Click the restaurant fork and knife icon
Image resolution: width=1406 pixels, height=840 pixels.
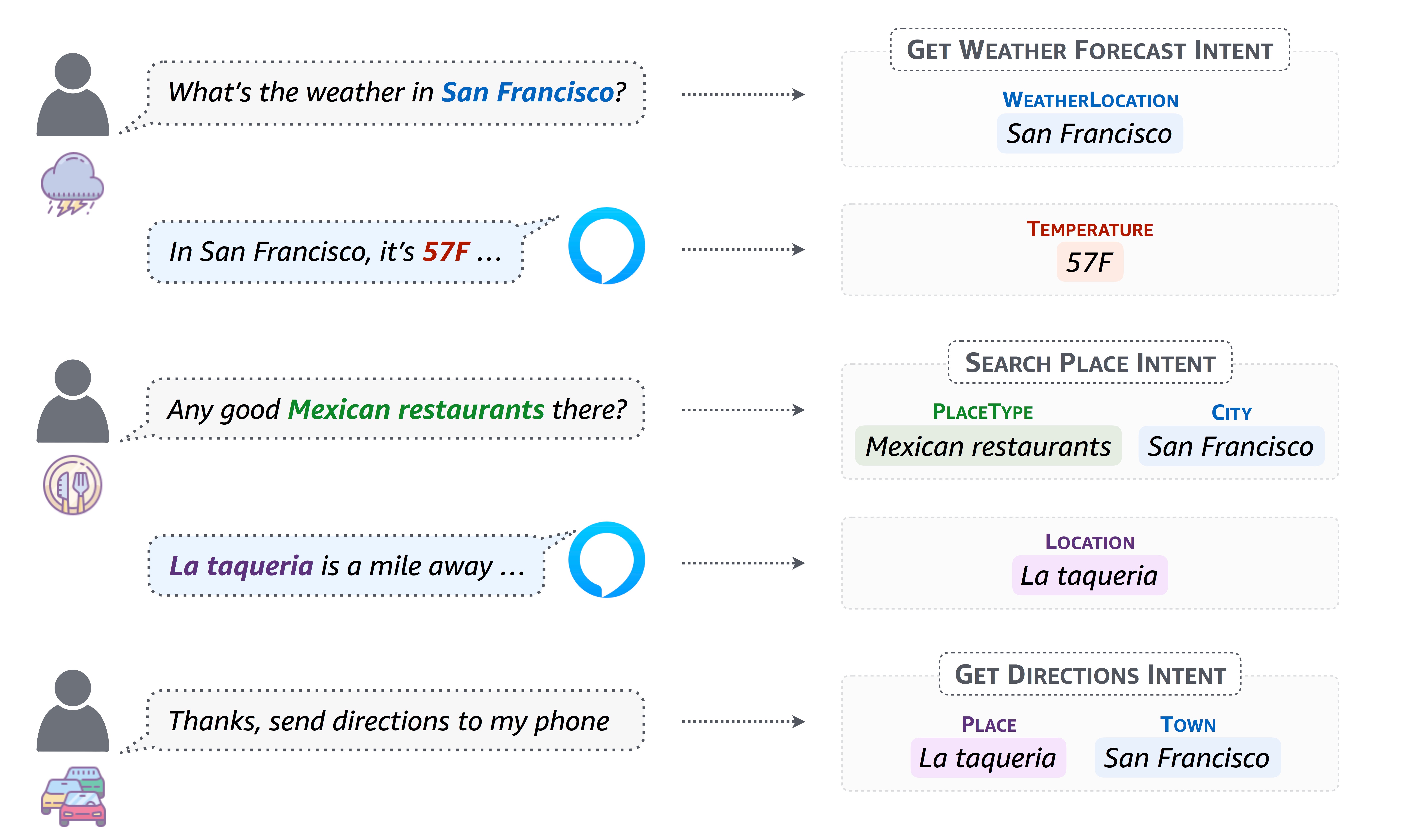point(72,485)
